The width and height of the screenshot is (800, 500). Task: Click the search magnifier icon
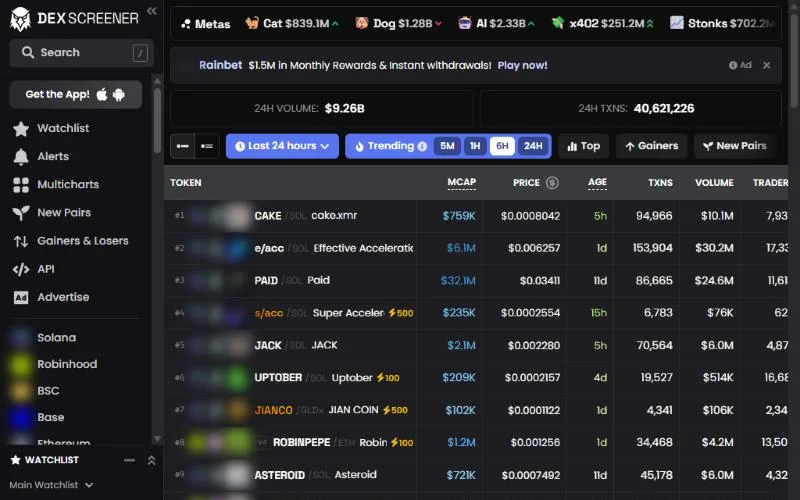(x=28, y=52)
